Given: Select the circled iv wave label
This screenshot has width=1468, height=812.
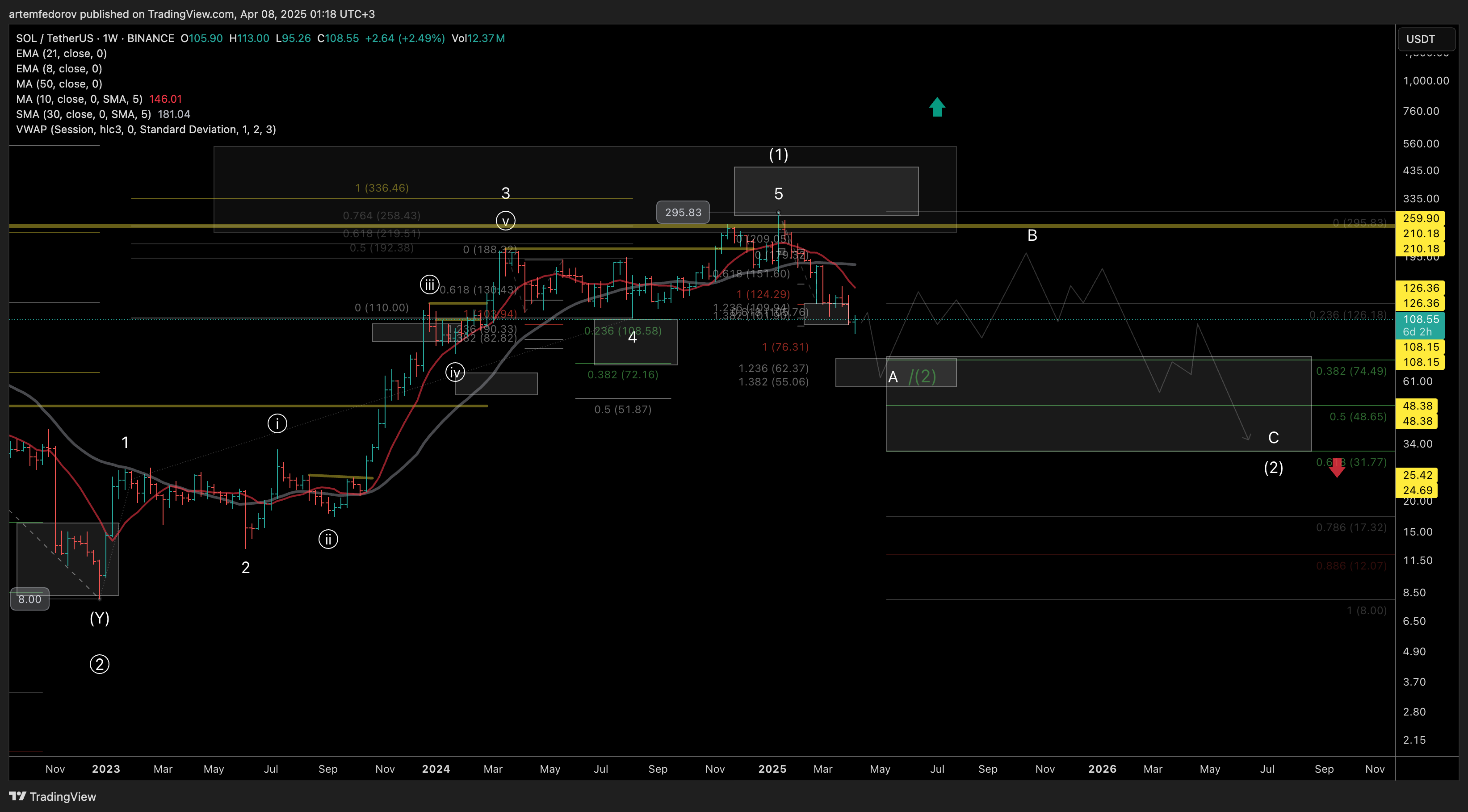Looking at the screenshot, I should pyautogui.click(x=455, y=373).
